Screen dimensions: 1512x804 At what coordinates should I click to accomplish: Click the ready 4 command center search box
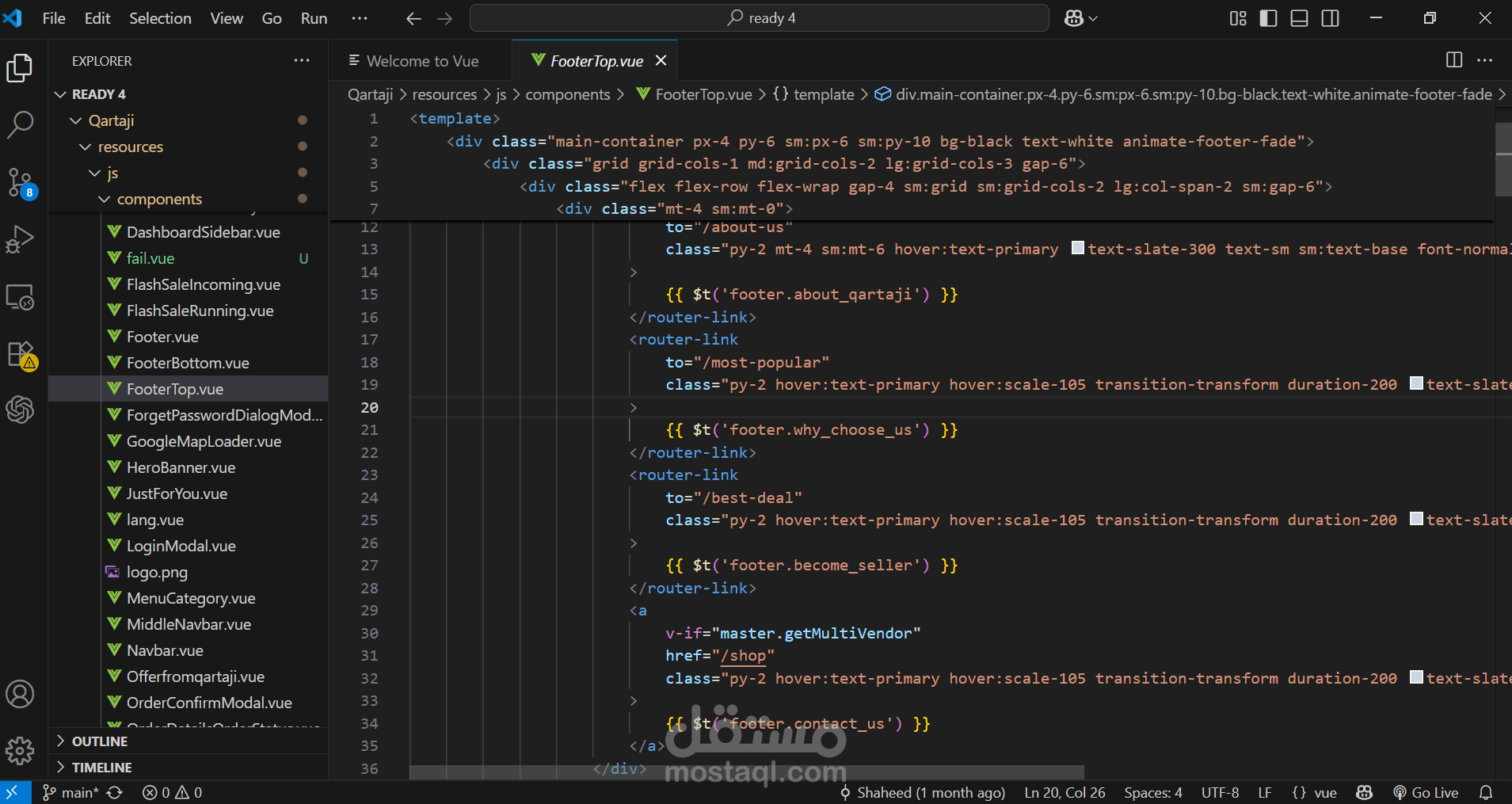[760, 18]
